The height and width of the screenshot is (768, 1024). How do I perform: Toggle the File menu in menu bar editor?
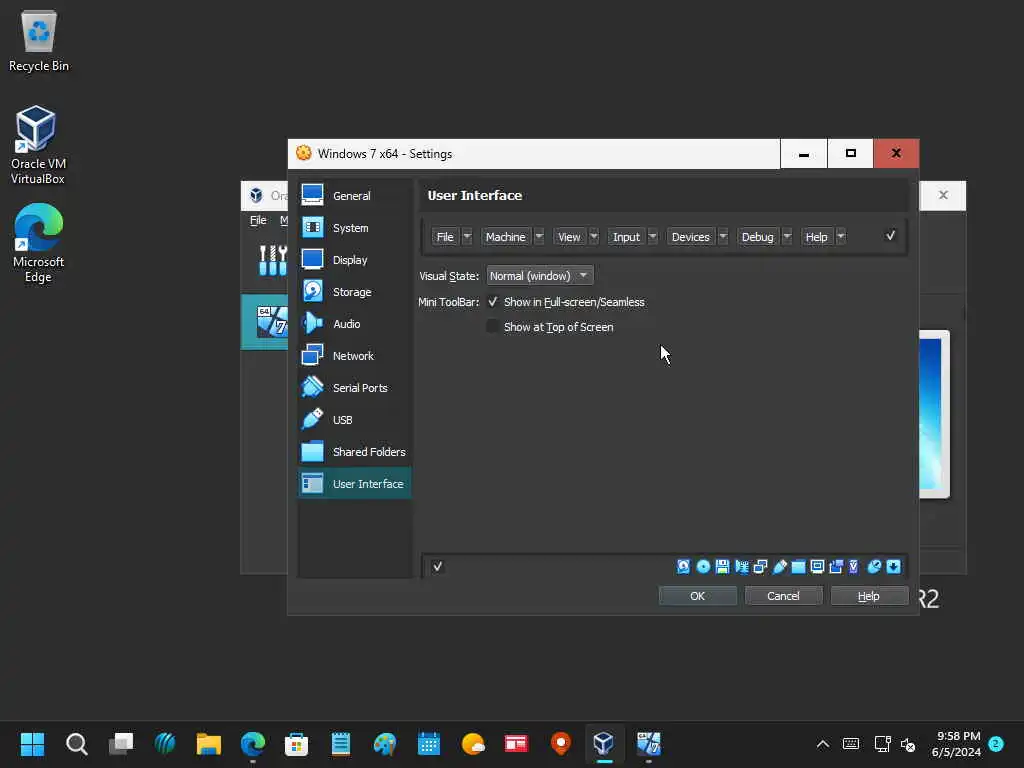coord(445,236)
